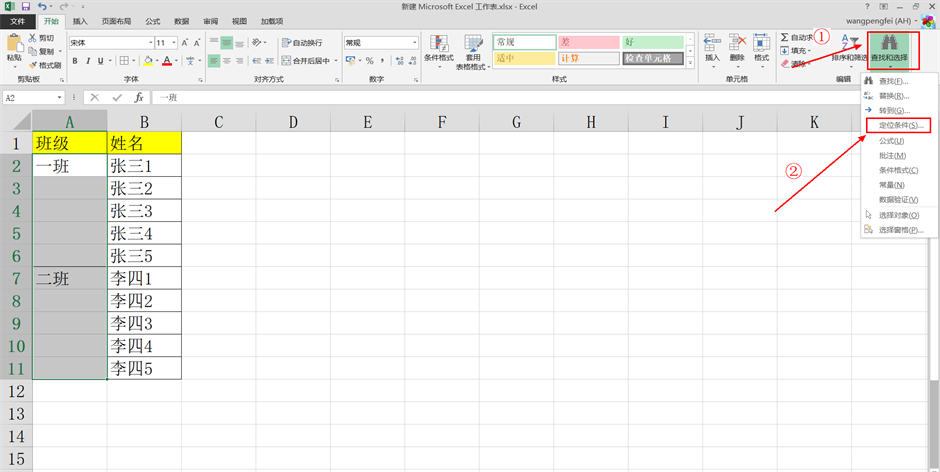The width and height of the screenshot is (940, 472).
Task: Toggle Italic formatting button
Action: 88,61
